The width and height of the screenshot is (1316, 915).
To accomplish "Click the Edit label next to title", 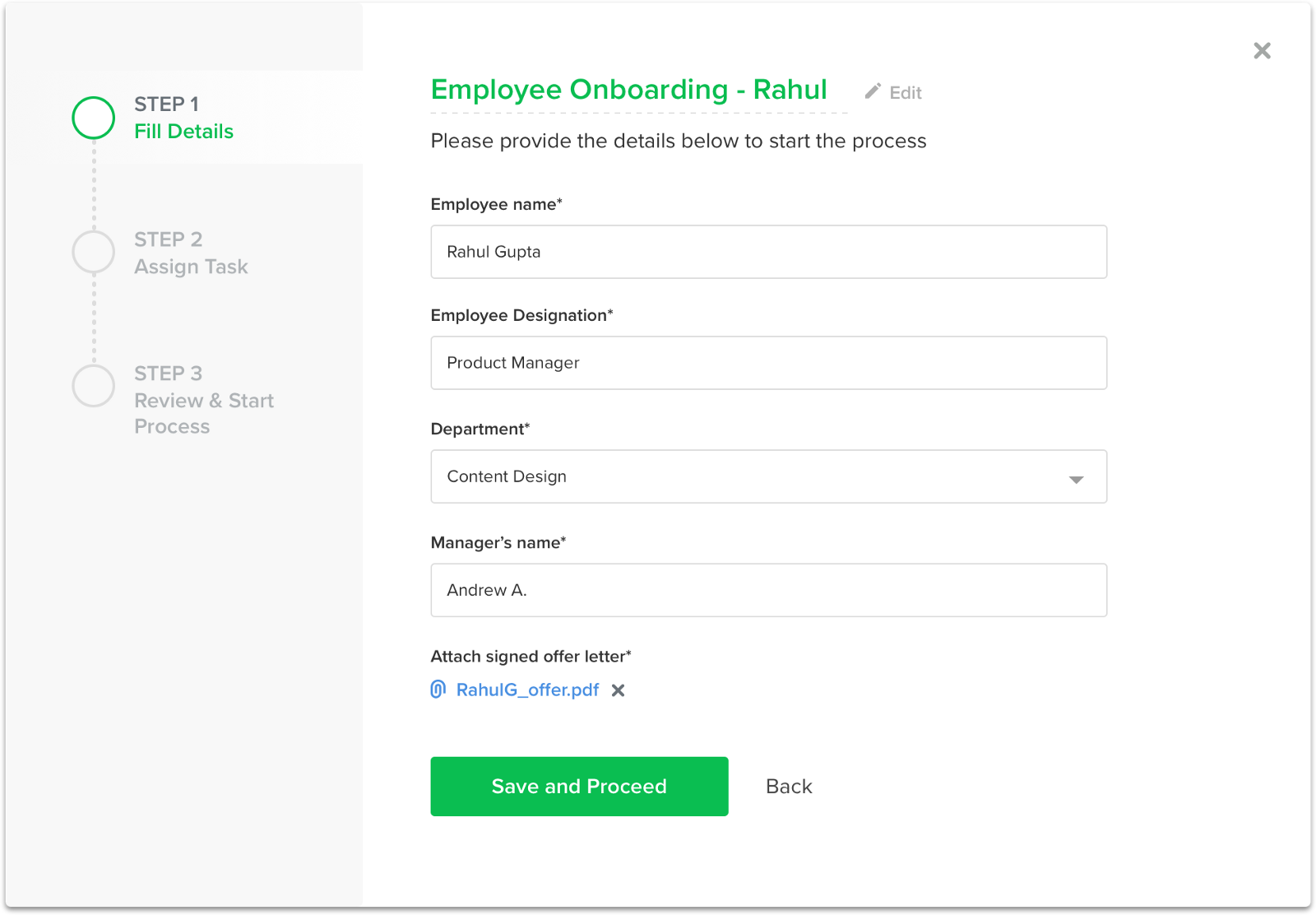I will coord(906,93).
